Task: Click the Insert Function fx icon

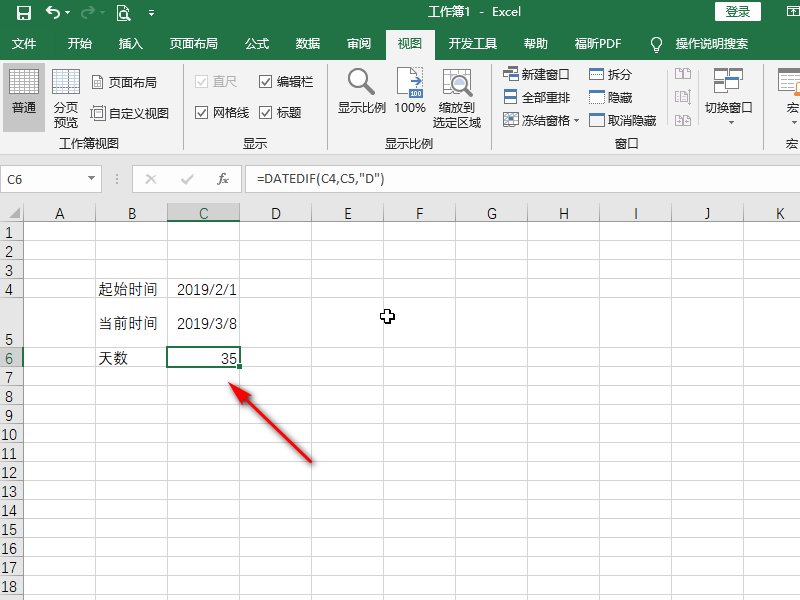Action: [x=221, y=180]
